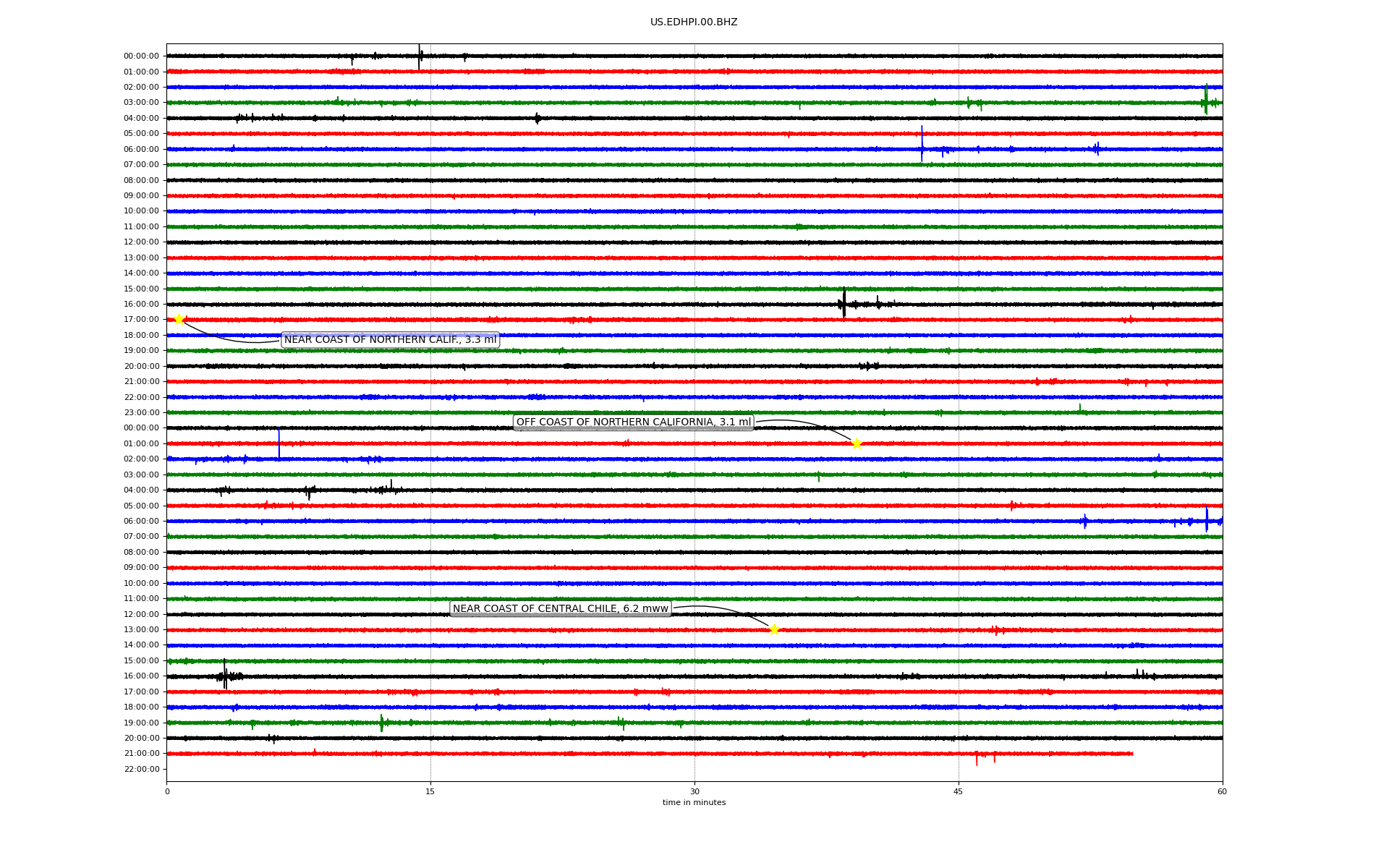Click the first 00:00:00 row label at top
The height and width of the screenshot is (868, 1389).
(x=141, y=56)
